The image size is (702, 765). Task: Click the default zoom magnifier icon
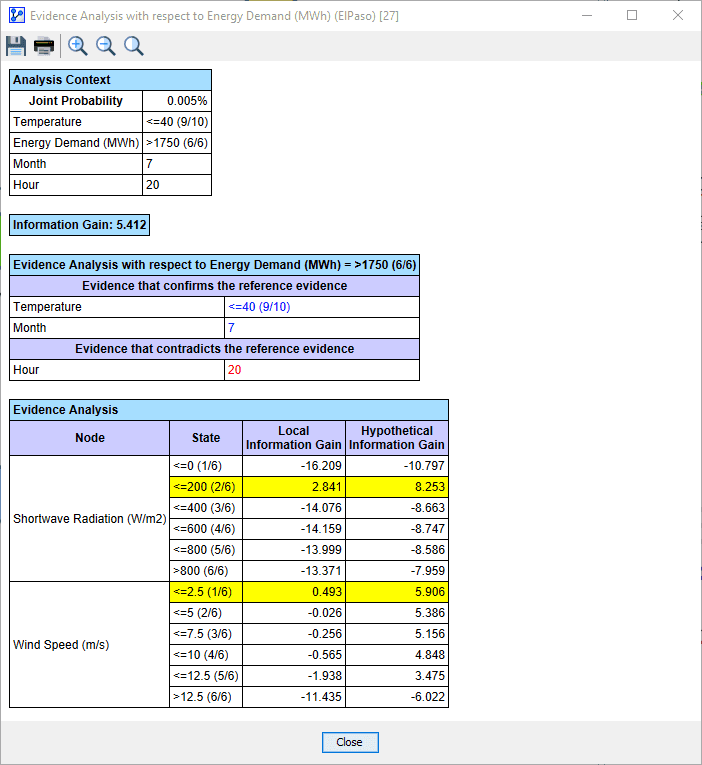coord(134,46)
